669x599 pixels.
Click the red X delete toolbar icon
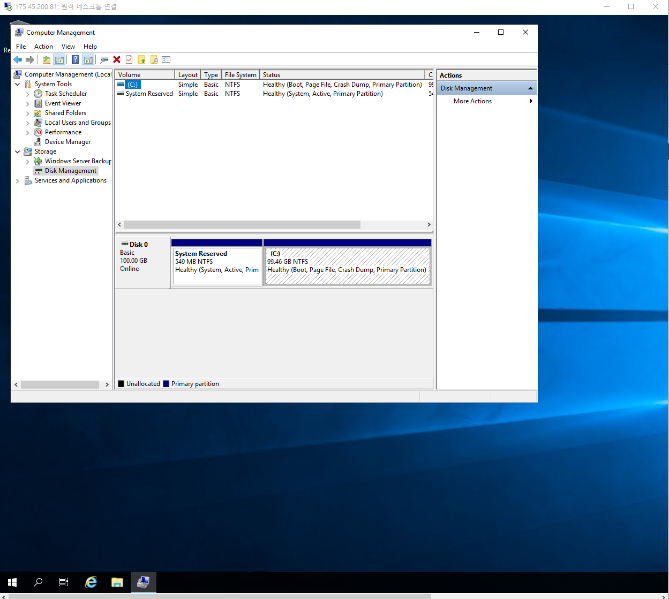[116, 60]
